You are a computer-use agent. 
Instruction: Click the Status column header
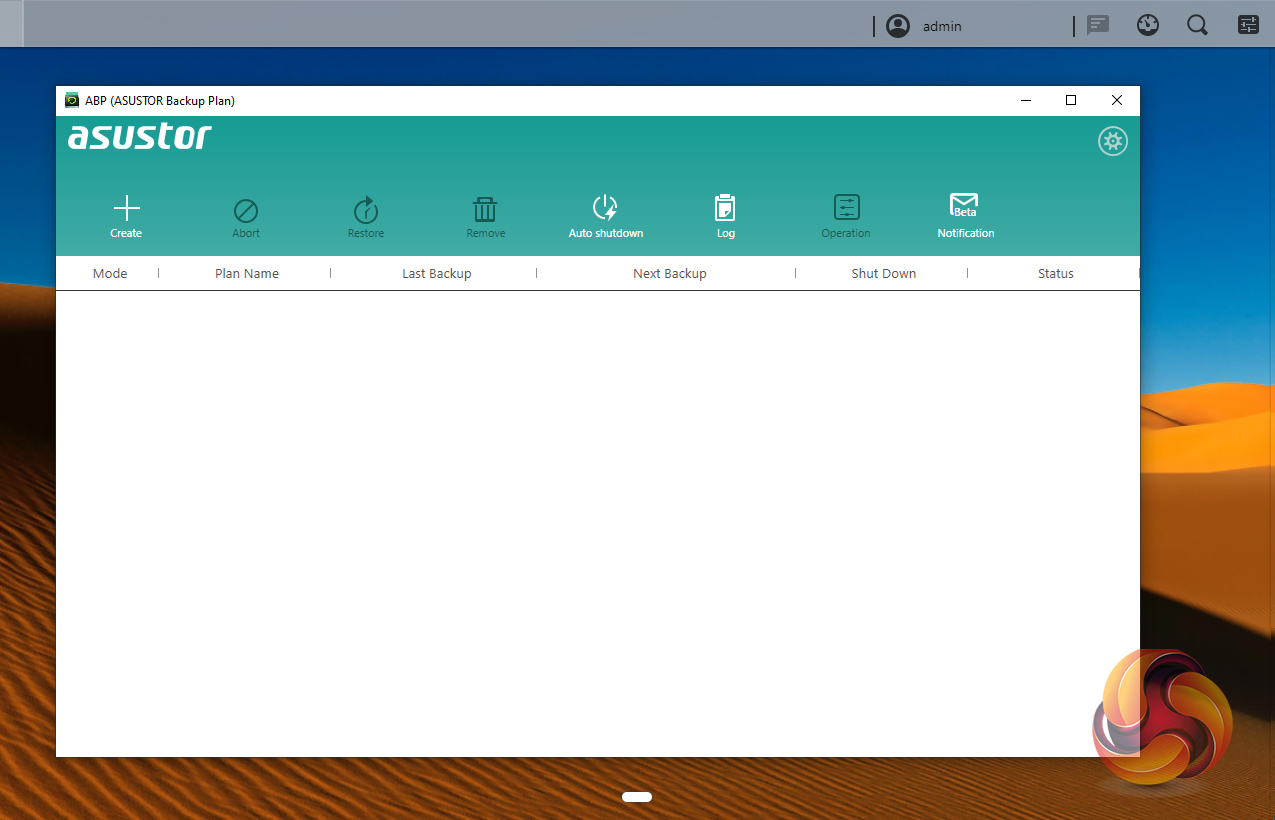point(1056,273)
